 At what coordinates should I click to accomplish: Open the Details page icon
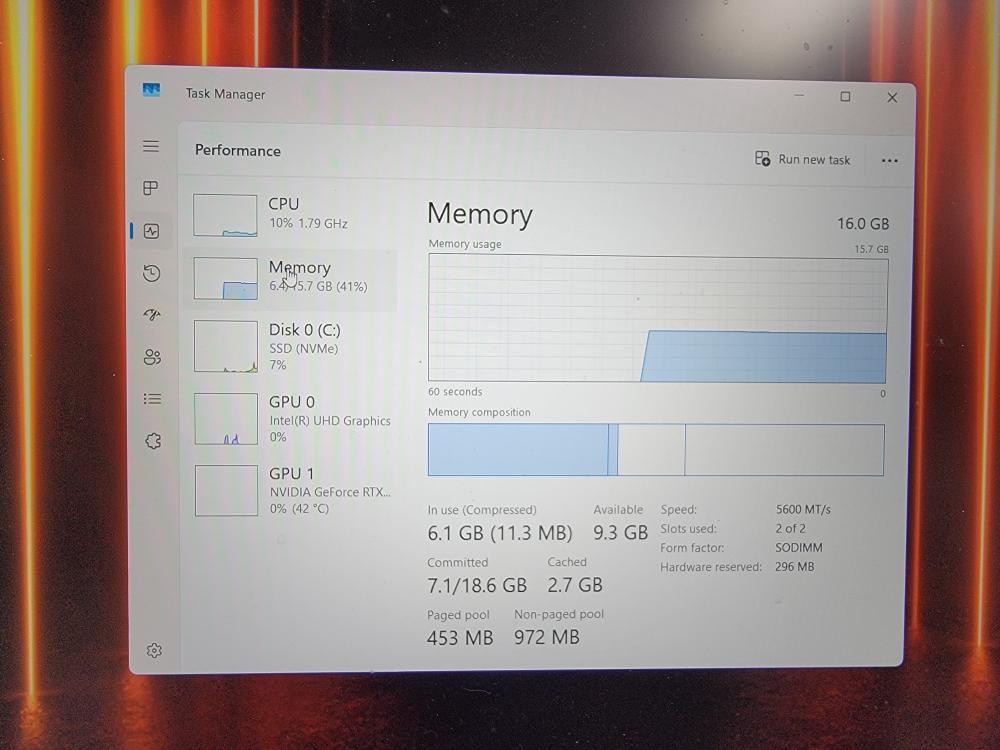coord(152,399)
